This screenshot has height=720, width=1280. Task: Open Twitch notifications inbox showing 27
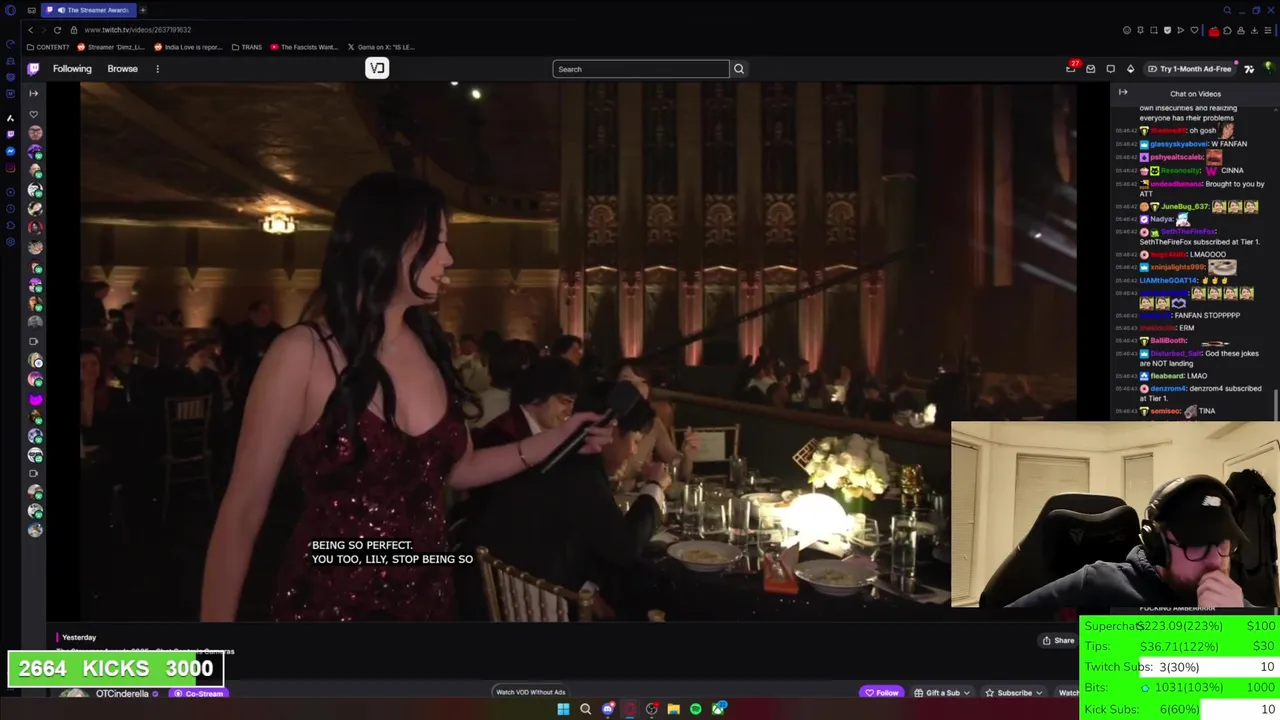pyautogui.click(x=1071, y=68)
